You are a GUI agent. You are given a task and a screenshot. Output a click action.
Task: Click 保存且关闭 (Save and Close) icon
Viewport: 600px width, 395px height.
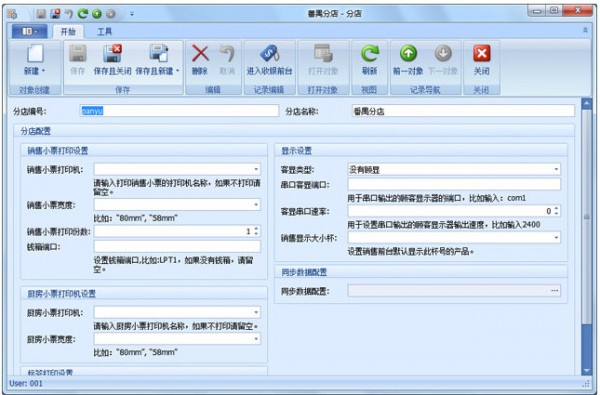[x=112, y=54]
